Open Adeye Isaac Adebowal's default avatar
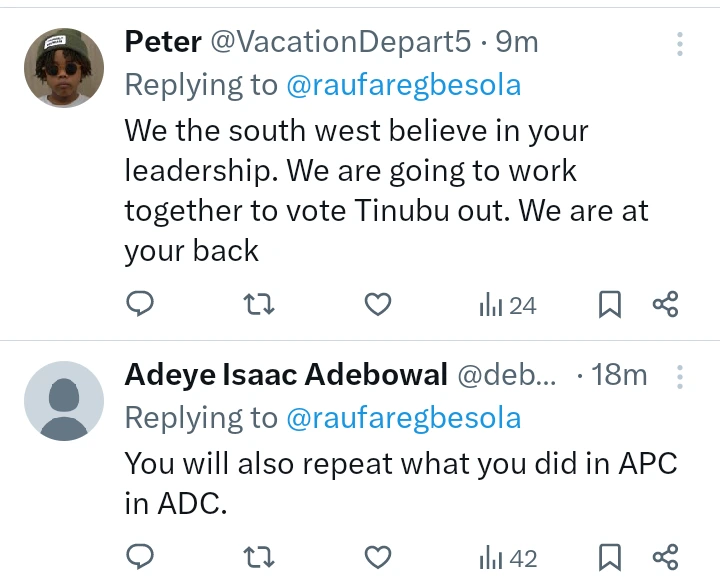The image size is (720, 587). pyautogui.click(x=63, y=400)
